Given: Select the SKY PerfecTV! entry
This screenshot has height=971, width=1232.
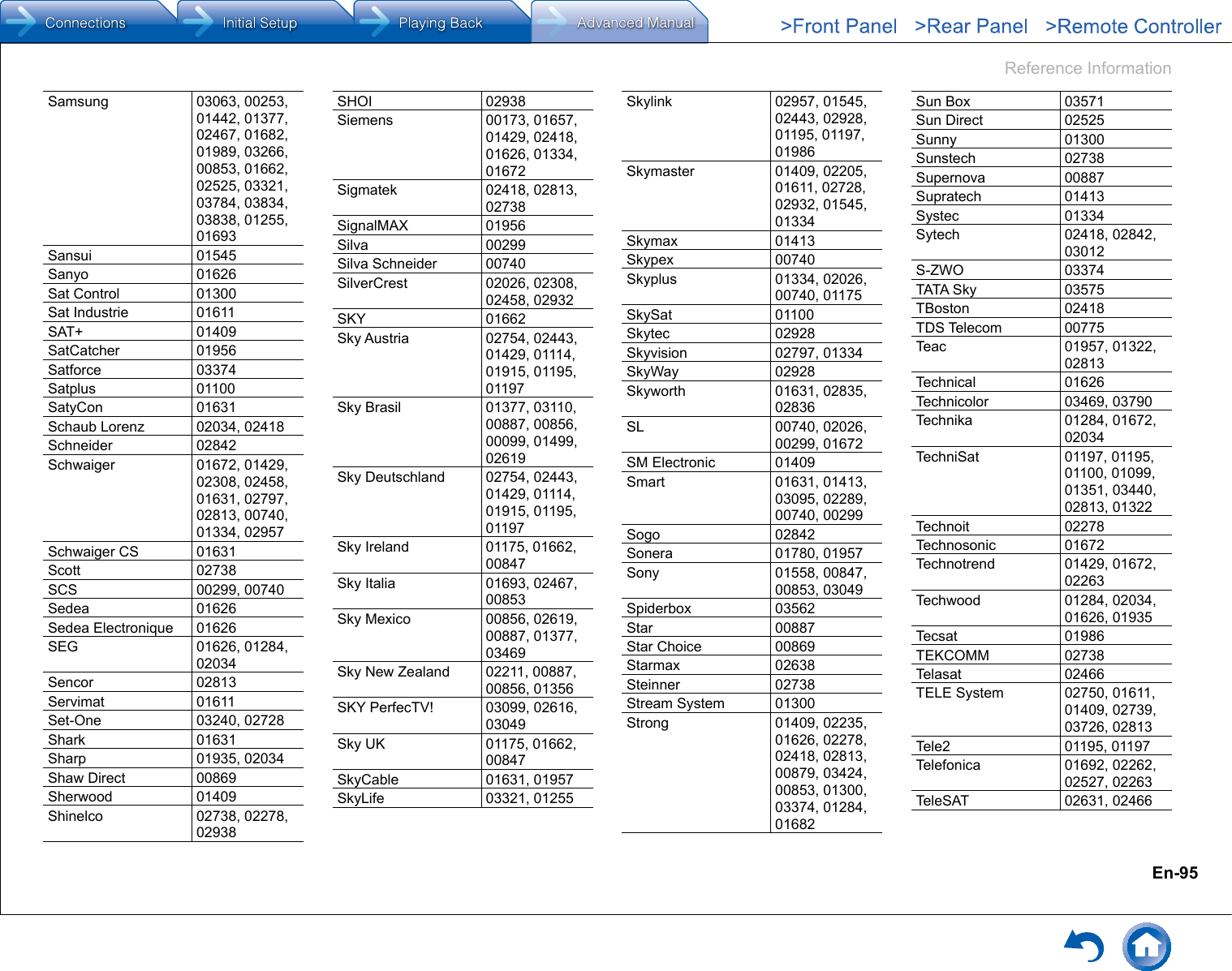Looking at the screenshot, I should click(386, 707).
